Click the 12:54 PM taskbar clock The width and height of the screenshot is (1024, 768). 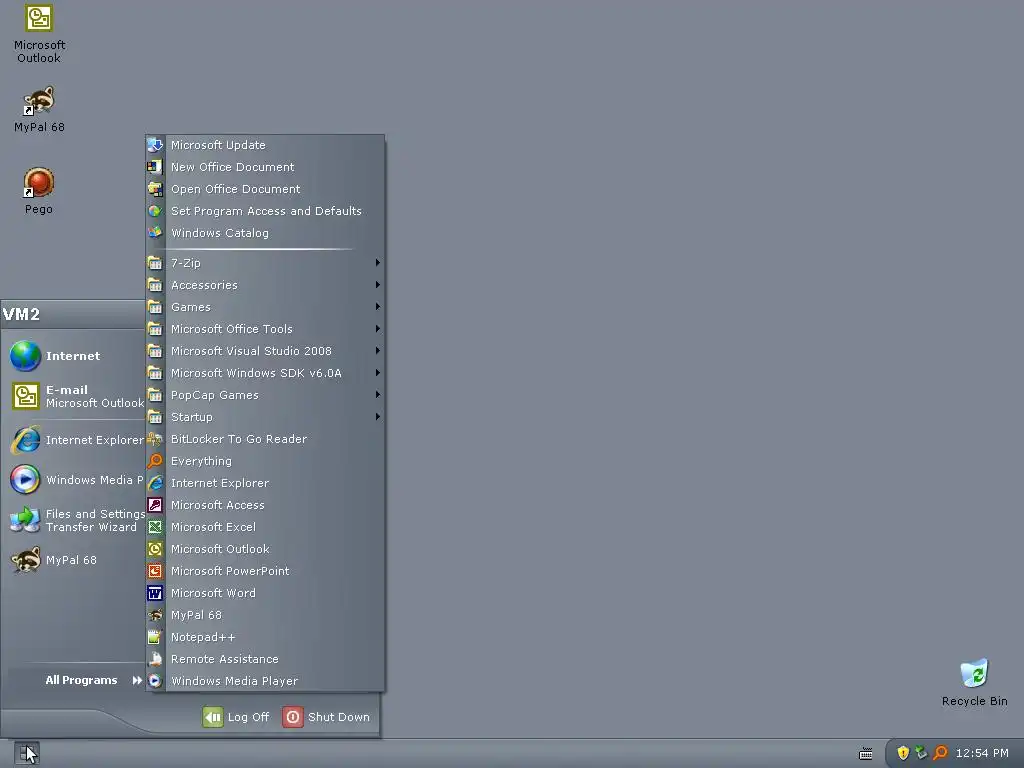click(982, 753)
